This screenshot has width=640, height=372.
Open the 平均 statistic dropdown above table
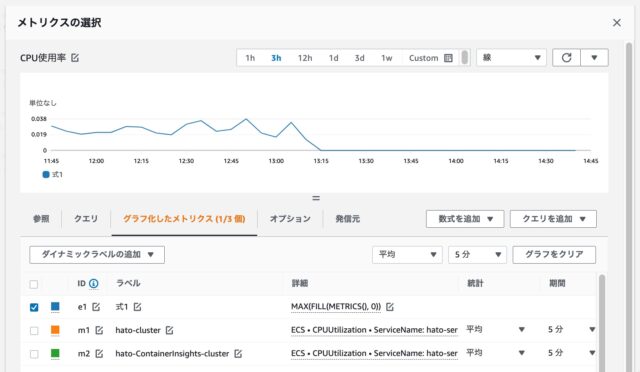(407, 254)
